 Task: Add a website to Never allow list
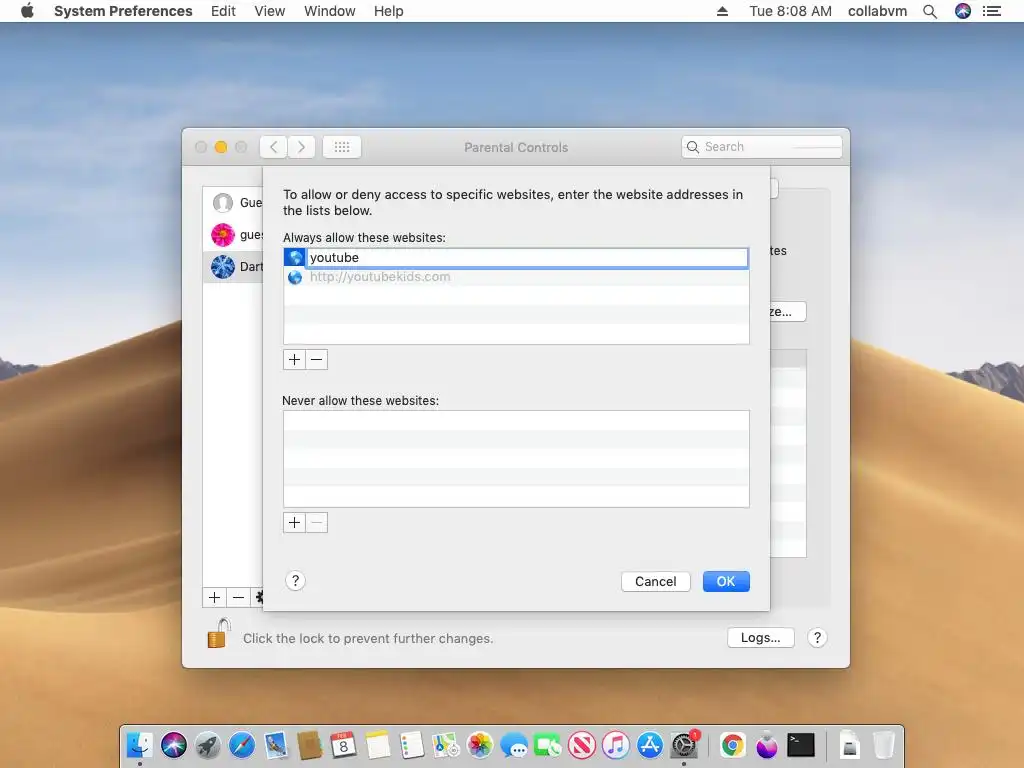[x=294, y=522]
